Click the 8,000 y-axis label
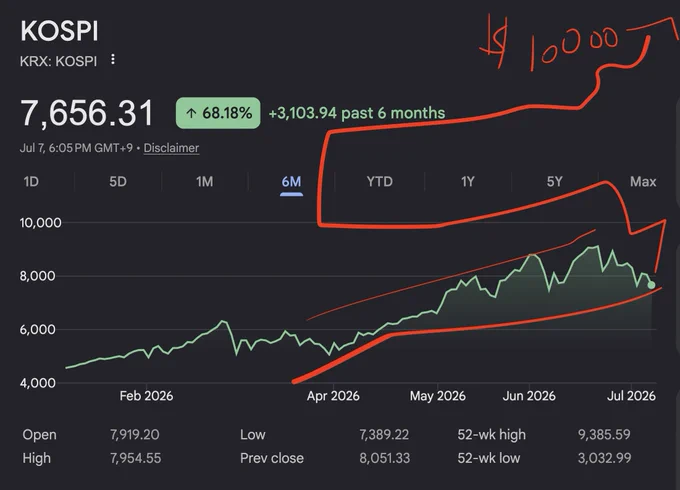This screenshot has height=490, width=680. point(37,276)
